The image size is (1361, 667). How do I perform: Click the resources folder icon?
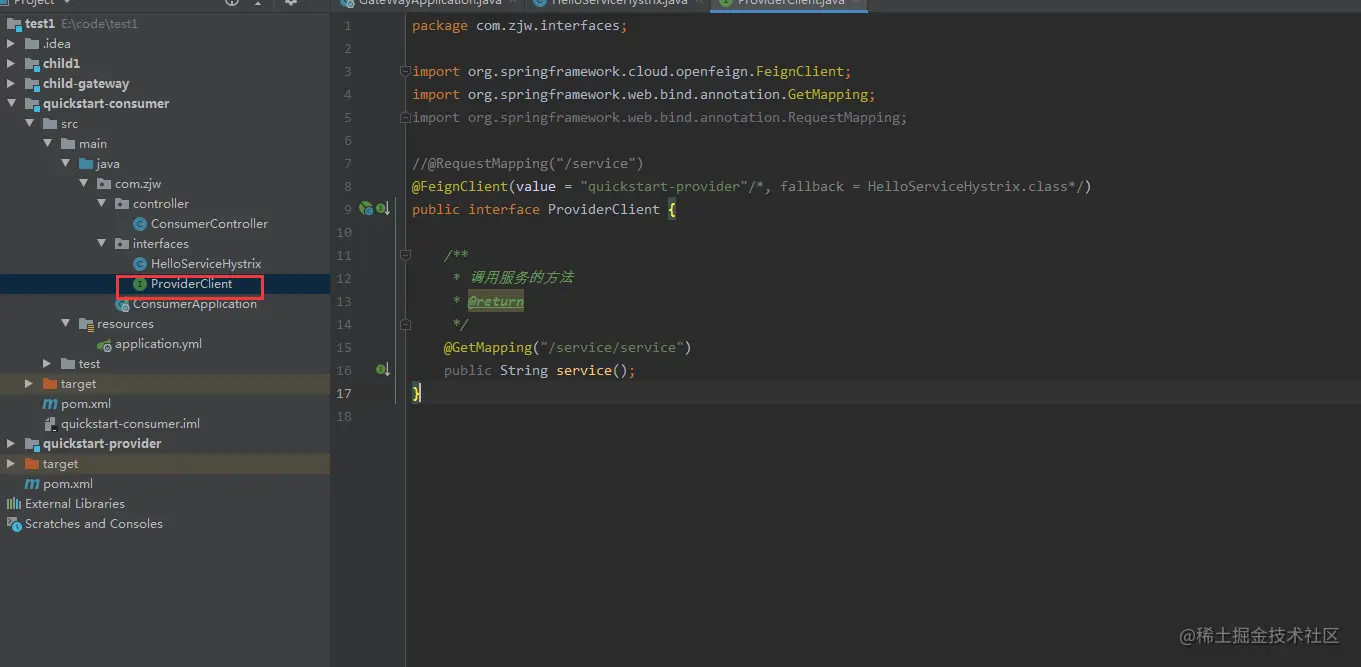coord(86,324)
